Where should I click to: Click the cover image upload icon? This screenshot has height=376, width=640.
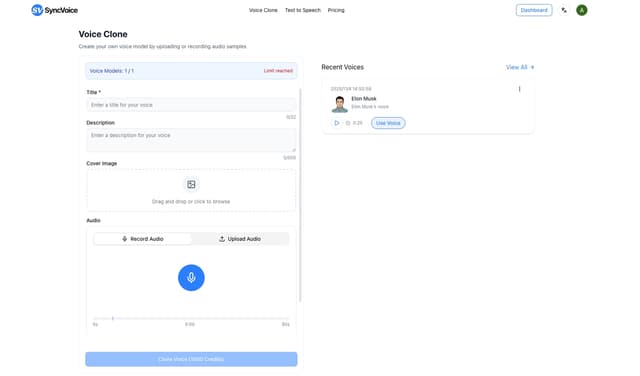click(191, 185)
